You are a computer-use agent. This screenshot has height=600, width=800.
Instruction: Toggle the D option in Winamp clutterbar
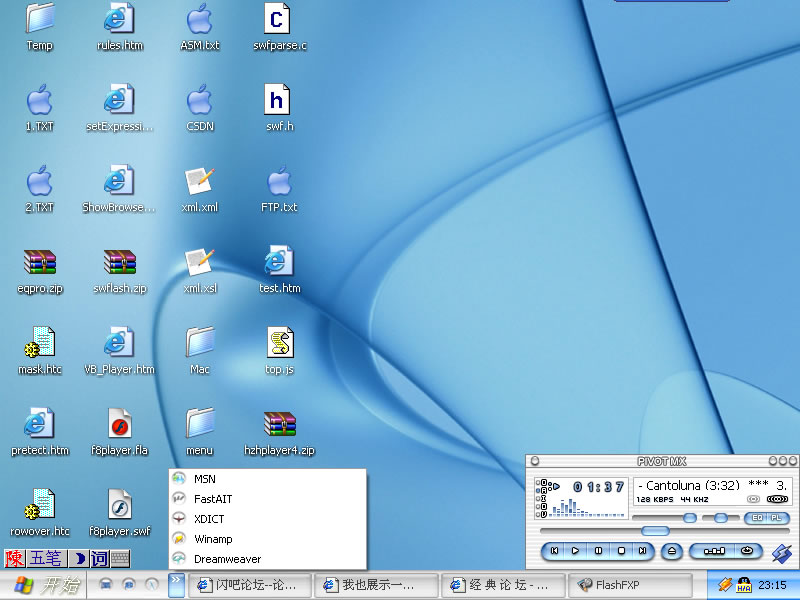point(544,506)
